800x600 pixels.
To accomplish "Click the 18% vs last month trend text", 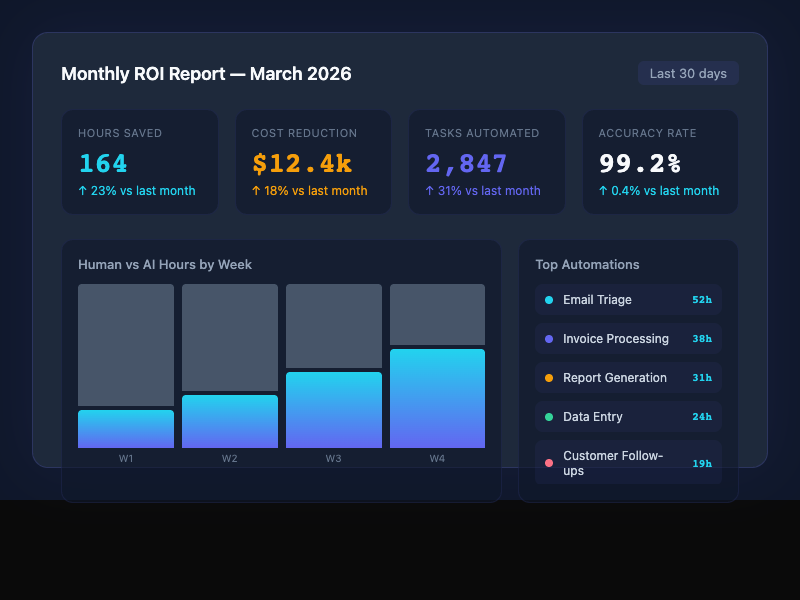I will point(310,191).
